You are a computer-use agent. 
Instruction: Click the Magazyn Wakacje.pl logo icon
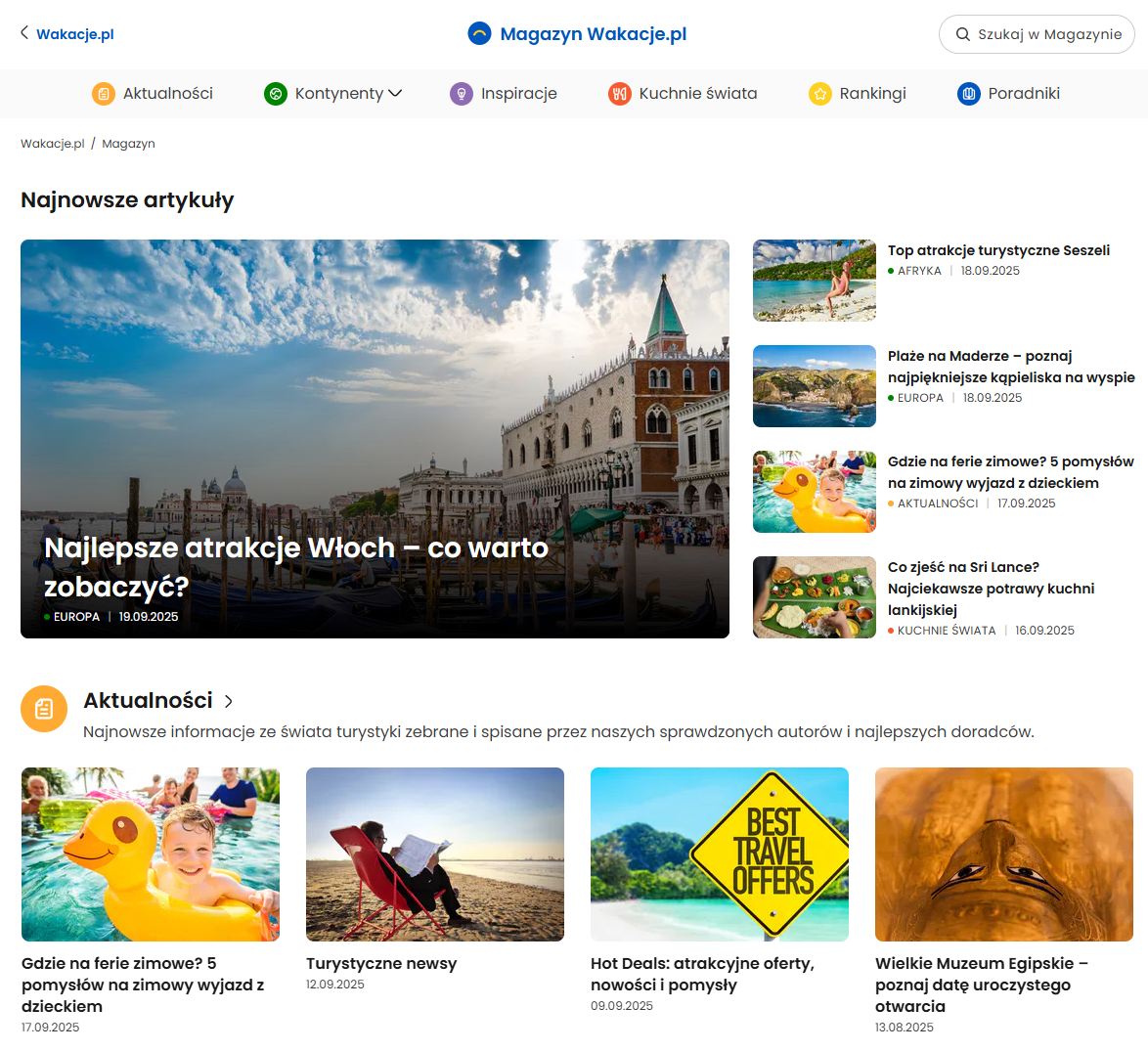[x=479, y=33]
